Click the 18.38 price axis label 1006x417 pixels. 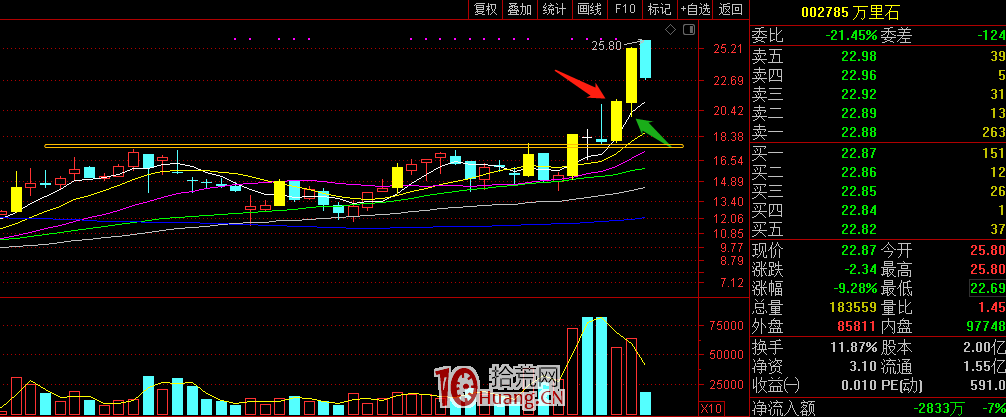(728, 137)
